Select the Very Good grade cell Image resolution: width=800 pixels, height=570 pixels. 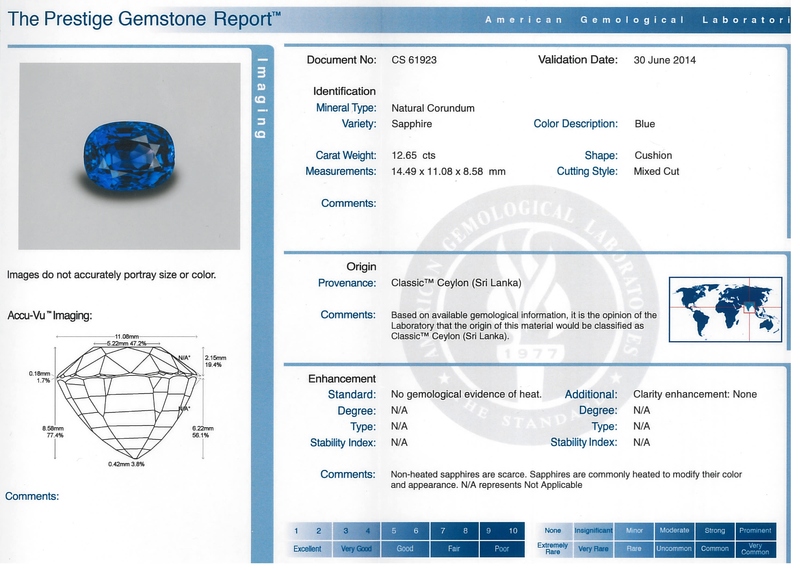tap(355, 548)
